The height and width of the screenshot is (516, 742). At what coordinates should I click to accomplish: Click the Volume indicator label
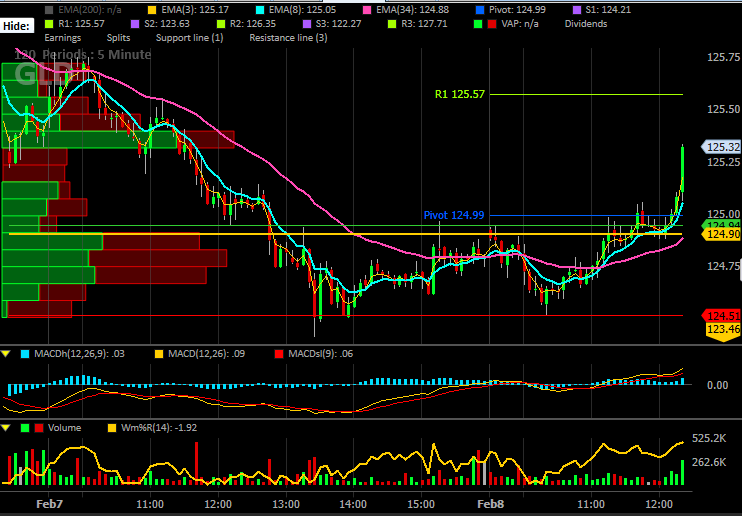[x=64, y=428]
